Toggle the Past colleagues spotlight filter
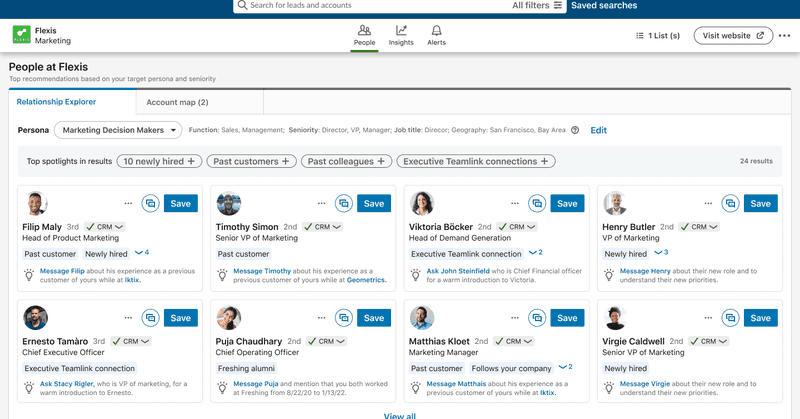800x419 pixels. coord(346,161)
